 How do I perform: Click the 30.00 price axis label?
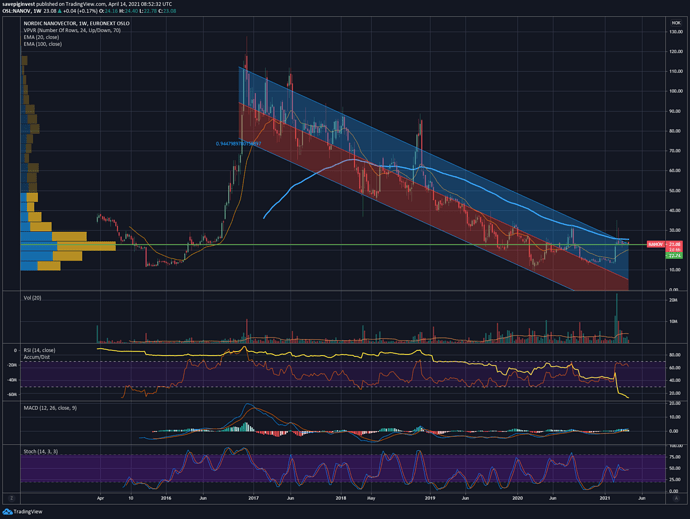pyautogui.click(x=676, y=231)
